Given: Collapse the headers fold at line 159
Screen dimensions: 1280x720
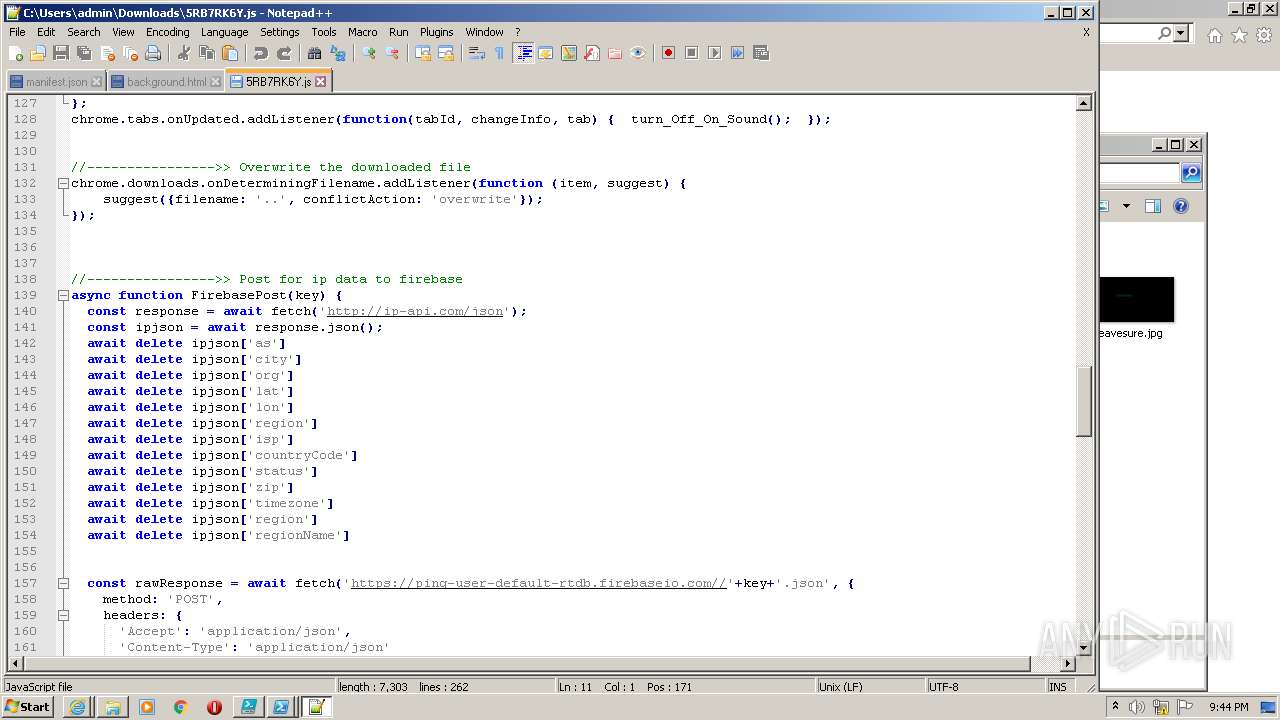Looking at the screenshot, I should pos(63,615).
